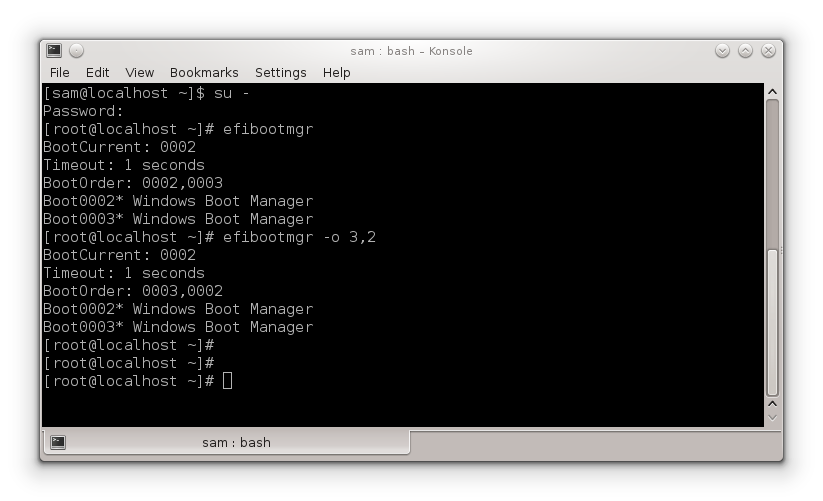Click scrollbar up arrow at top
This screenshot has height=501, width=823.
772,92
